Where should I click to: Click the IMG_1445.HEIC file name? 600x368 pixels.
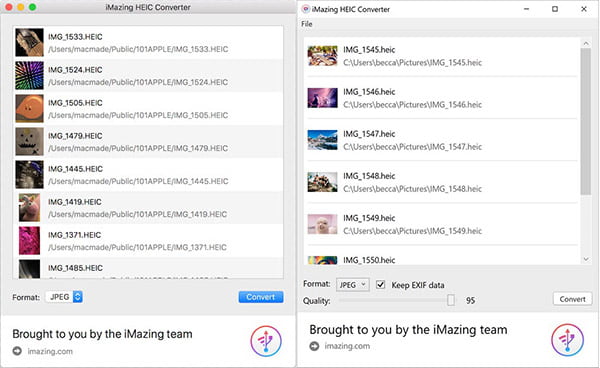pos(75,169)
